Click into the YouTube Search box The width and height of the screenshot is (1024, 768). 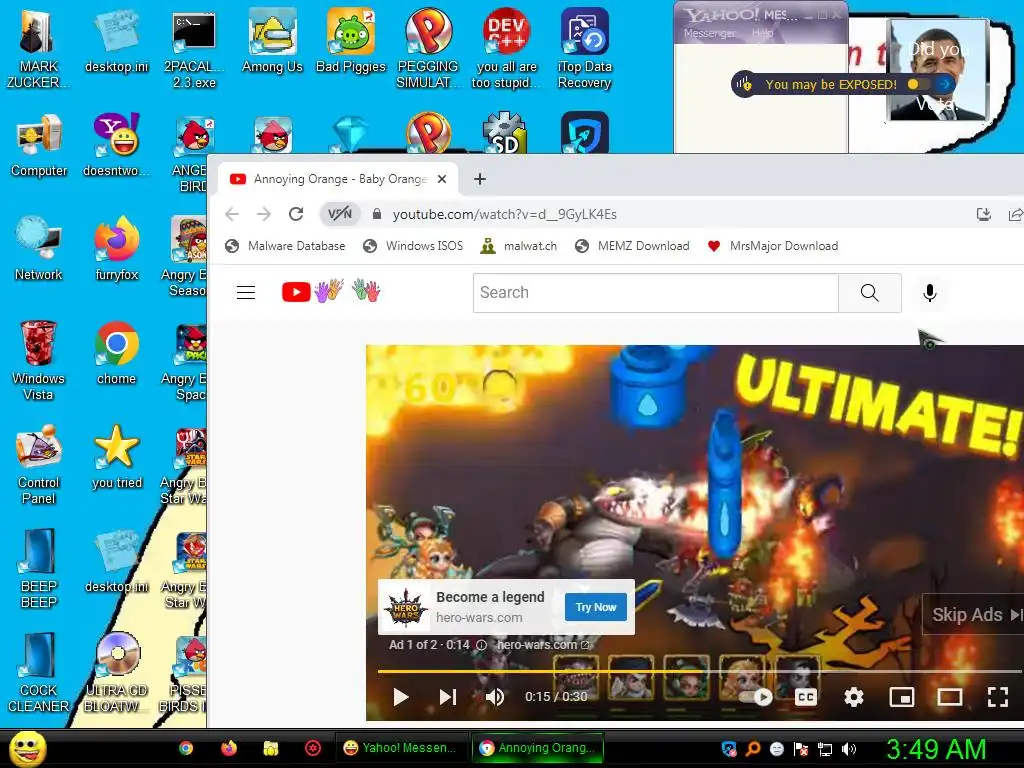point(656,293)
